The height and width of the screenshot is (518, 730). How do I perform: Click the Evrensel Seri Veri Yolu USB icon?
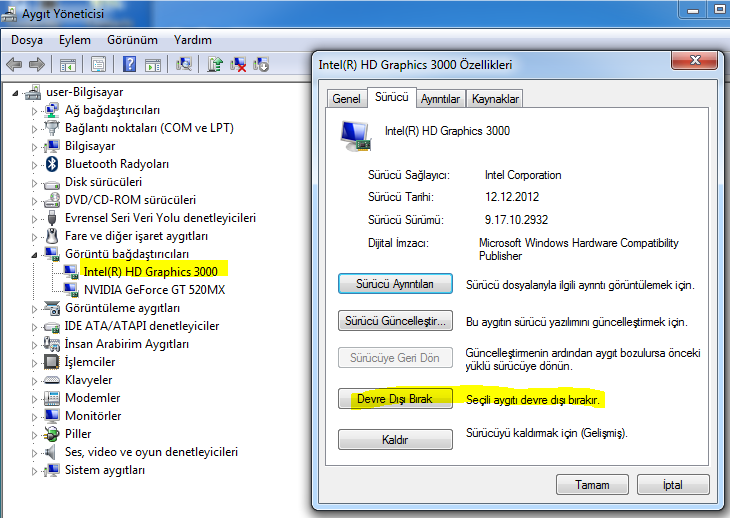point(52,218)
